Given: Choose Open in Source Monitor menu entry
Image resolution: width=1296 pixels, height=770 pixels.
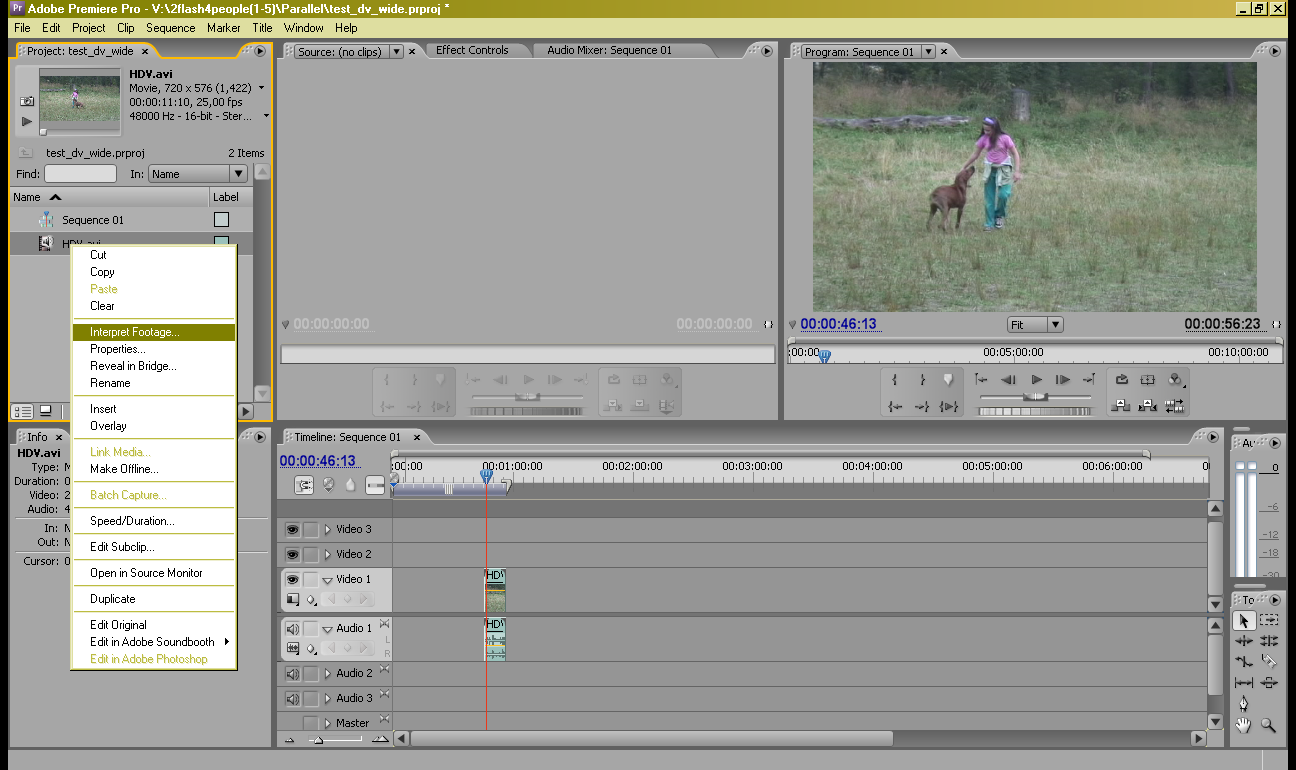Looking at the screenshot, I should [154, 573].
